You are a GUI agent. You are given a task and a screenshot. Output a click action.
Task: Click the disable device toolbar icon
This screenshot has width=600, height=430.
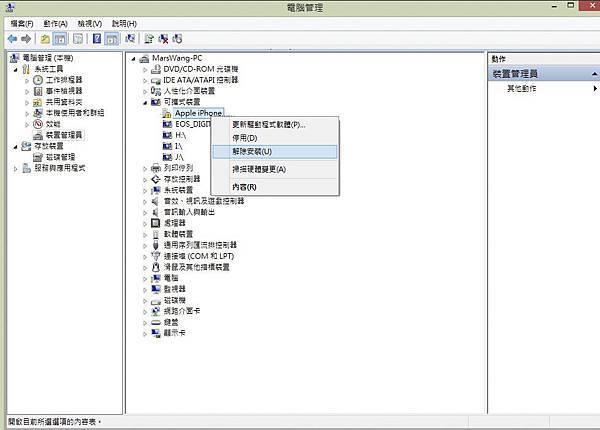pos(177,39)
